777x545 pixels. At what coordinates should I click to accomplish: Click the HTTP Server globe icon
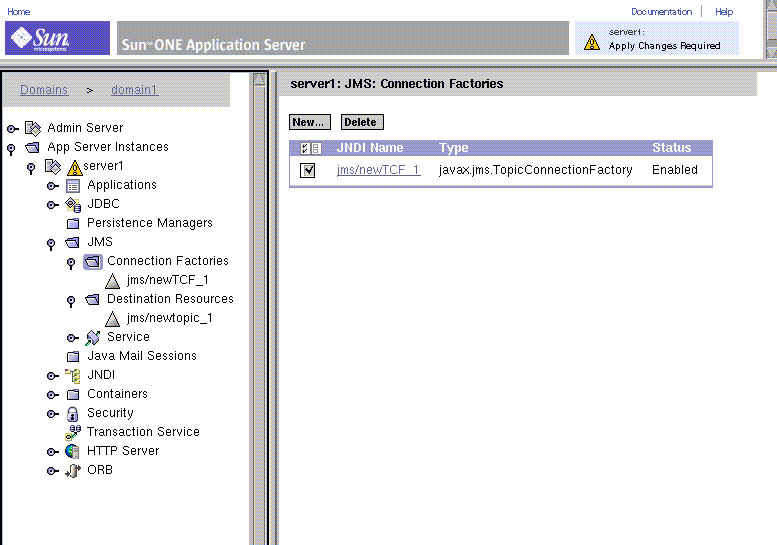[x=72, y=451]
